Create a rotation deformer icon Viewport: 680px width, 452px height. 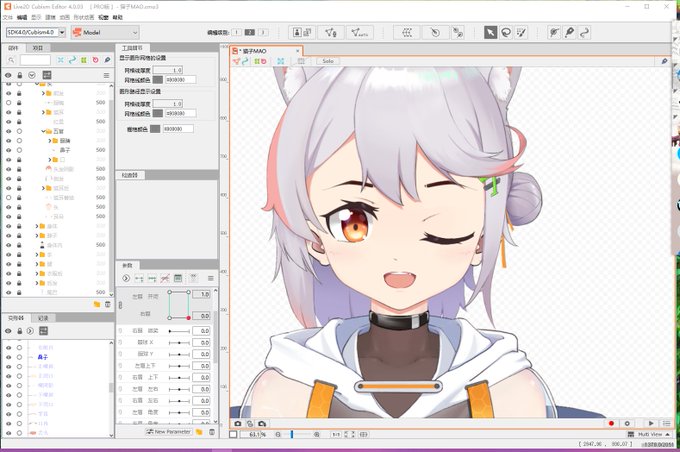click(x=435, y=33)
